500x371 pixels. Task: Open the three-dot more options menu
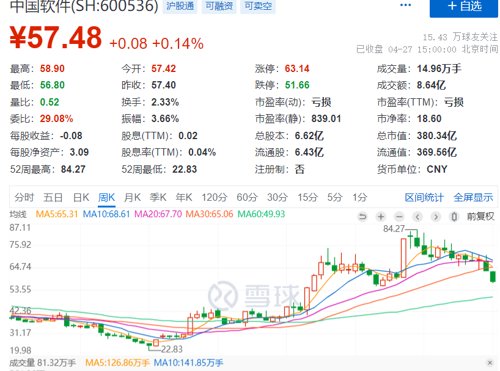coord(405,5)
